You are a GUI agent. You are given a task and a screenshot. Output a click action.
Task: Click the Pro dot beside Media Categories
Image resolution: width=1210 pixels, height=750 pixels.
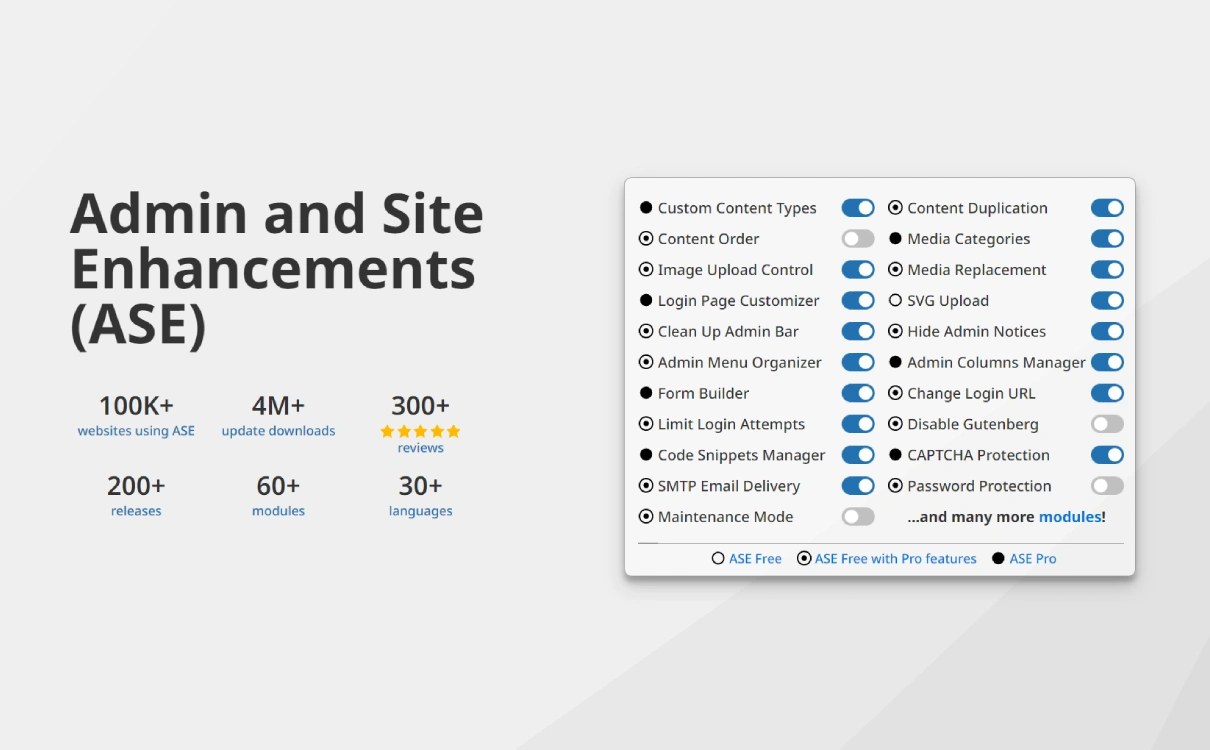895,239
